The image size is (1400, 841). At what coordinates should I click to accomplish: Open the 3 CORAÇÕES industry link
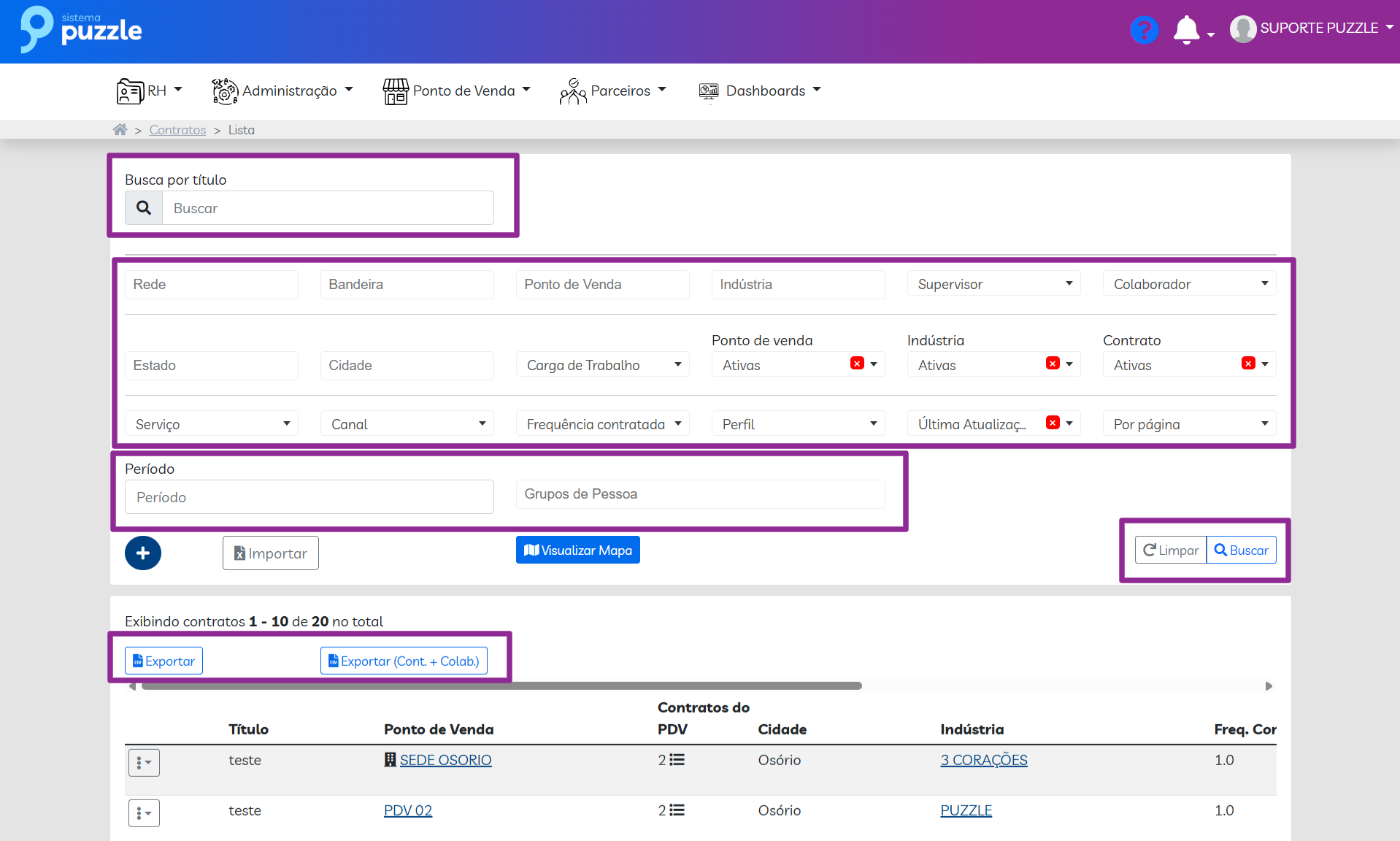(x=983, y=760)
